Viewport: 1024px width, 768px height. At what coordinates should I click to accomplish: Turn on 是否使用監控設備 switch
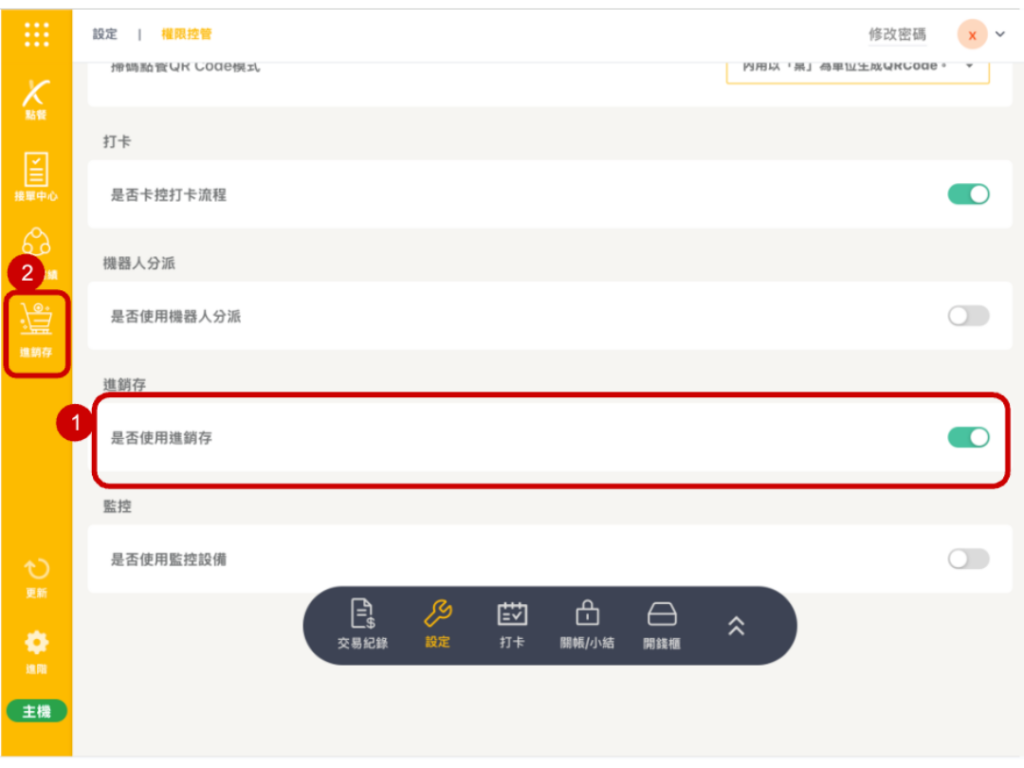click(x=968, y=559)
